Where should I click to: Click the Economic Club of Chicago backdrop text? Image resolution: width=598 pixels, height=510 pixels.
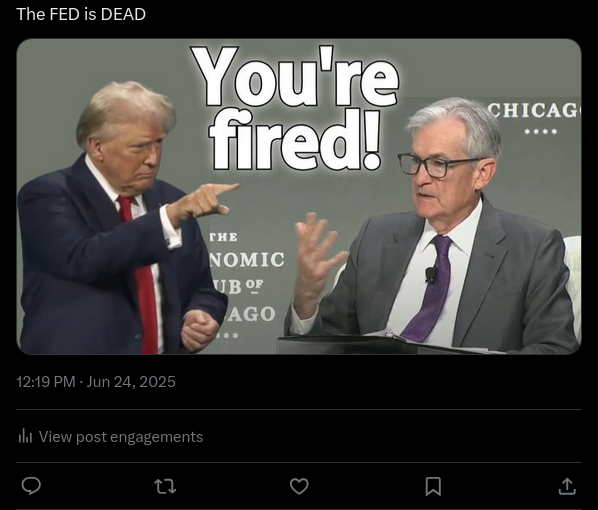click(x=244, y=275)
